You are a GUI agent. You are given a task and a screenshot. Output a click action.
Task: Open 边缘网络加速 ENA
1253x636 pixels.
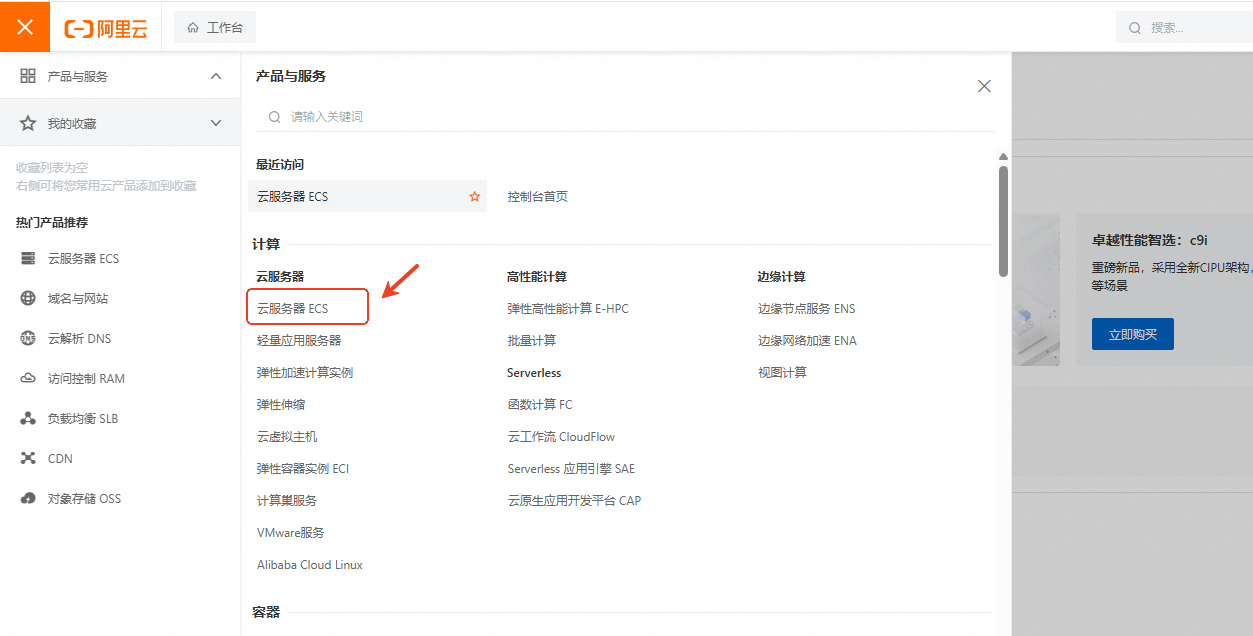(x=807, y=341)
